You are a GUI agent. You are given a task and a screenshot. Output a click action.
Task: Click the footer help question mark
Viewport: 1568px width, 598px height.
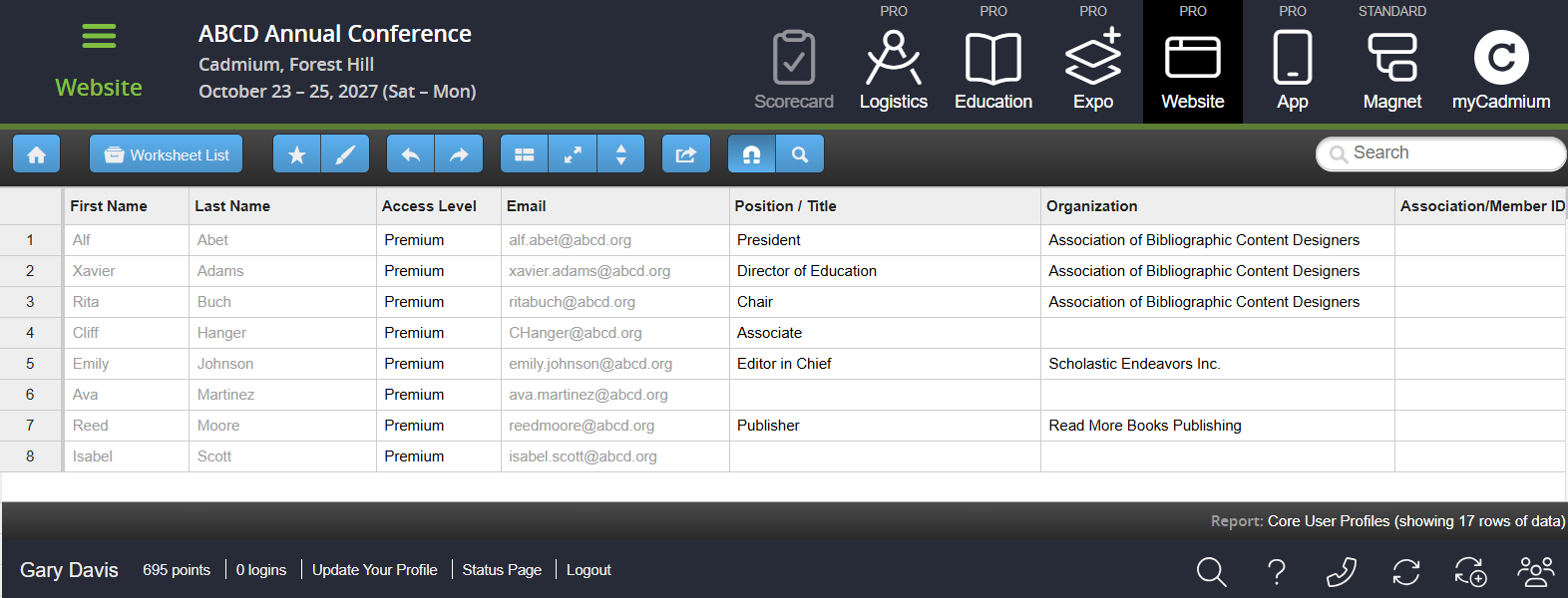click(1277, 571)
